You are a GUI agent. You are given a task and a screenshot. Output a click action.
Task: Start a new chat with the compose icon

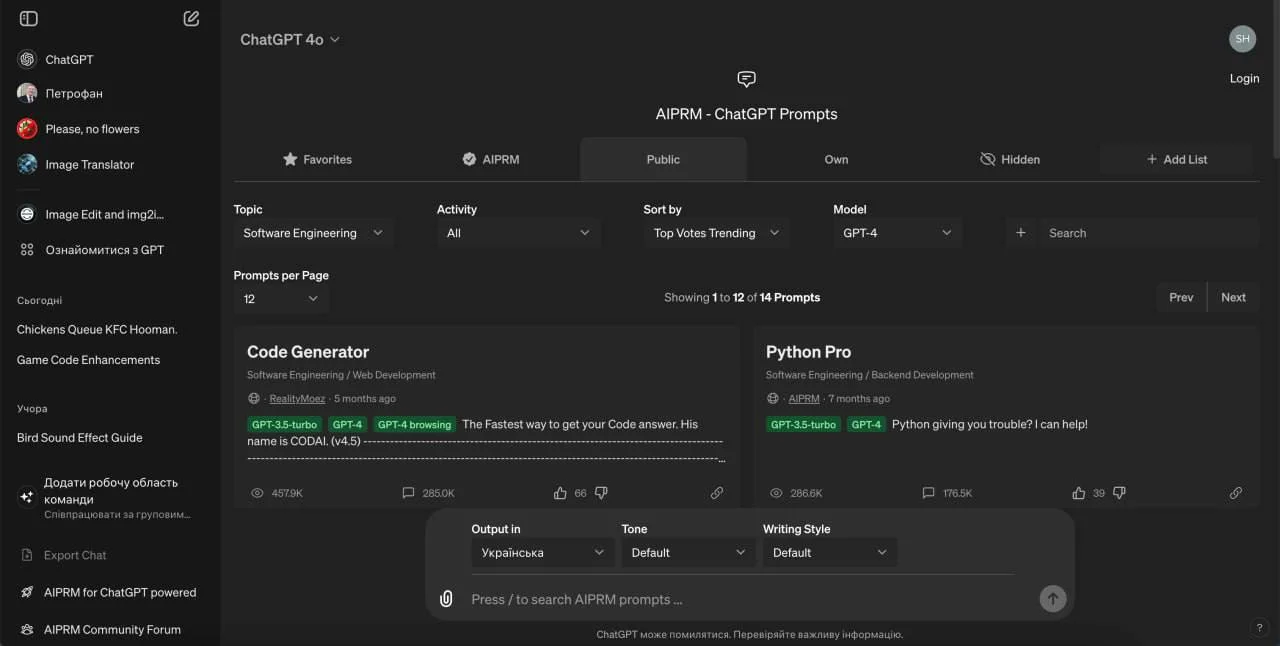[191, 18]
